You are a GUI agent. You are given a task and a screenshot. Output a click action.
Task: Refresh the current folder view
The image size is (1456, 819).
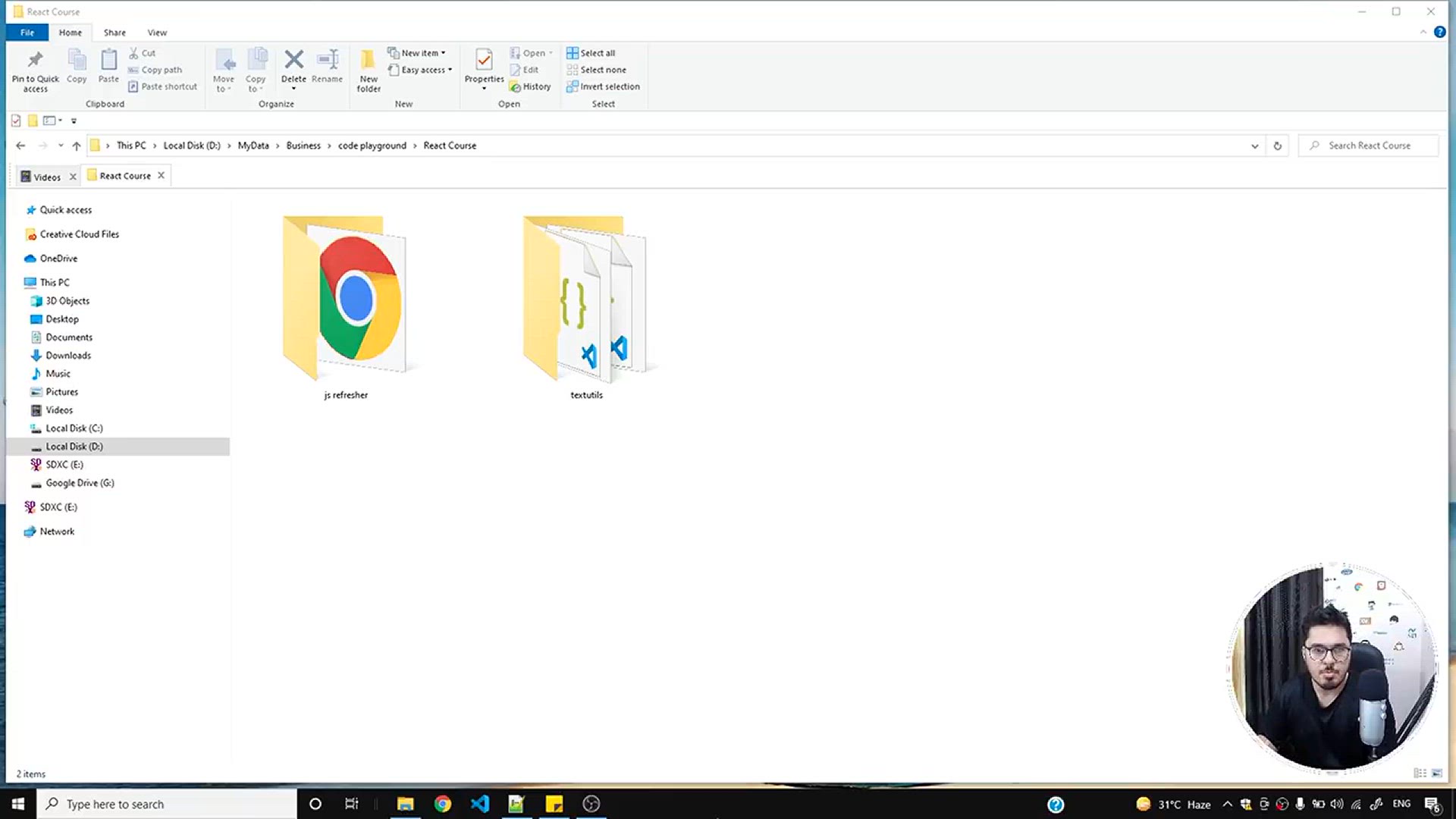[x=1277, y=146]
